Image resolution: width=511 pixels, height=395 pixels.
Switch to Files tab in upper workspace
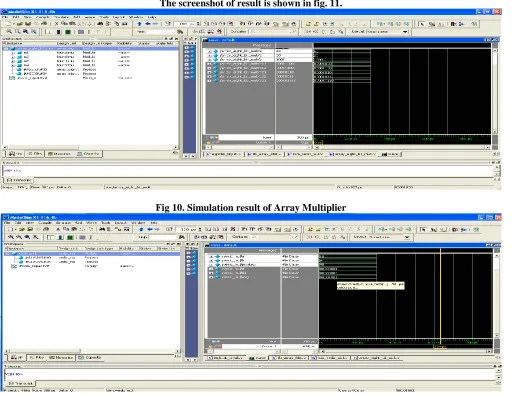pyautogui.click(x=35, y=154)
